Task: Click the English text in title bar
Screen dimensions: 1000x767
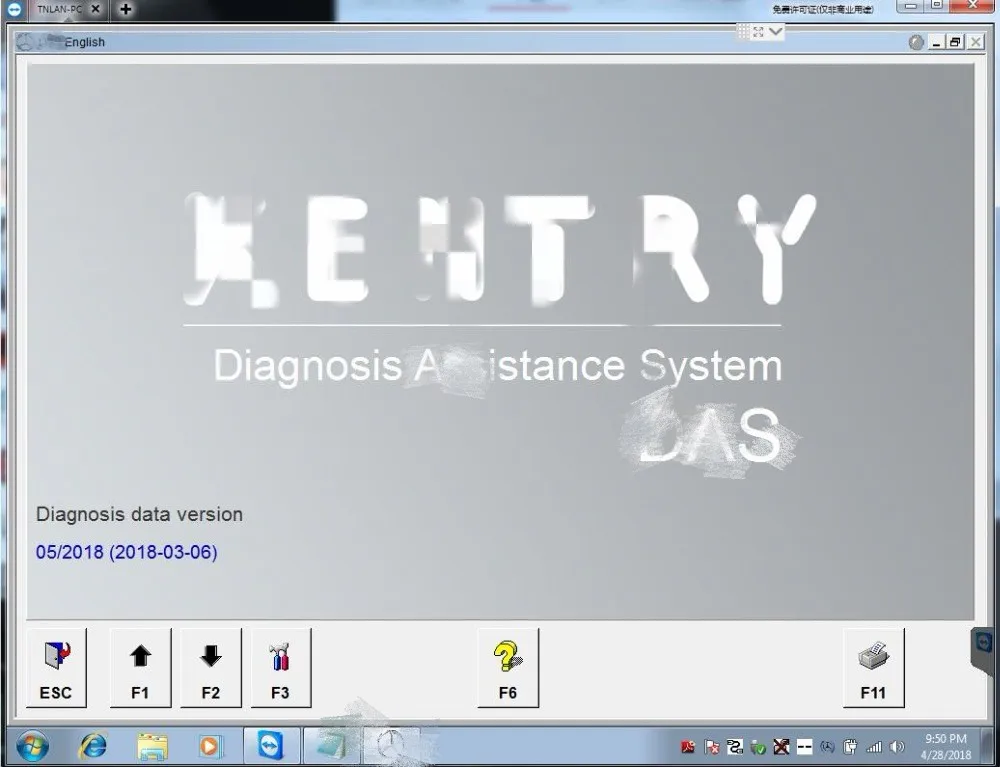Action: pos(85,42)
